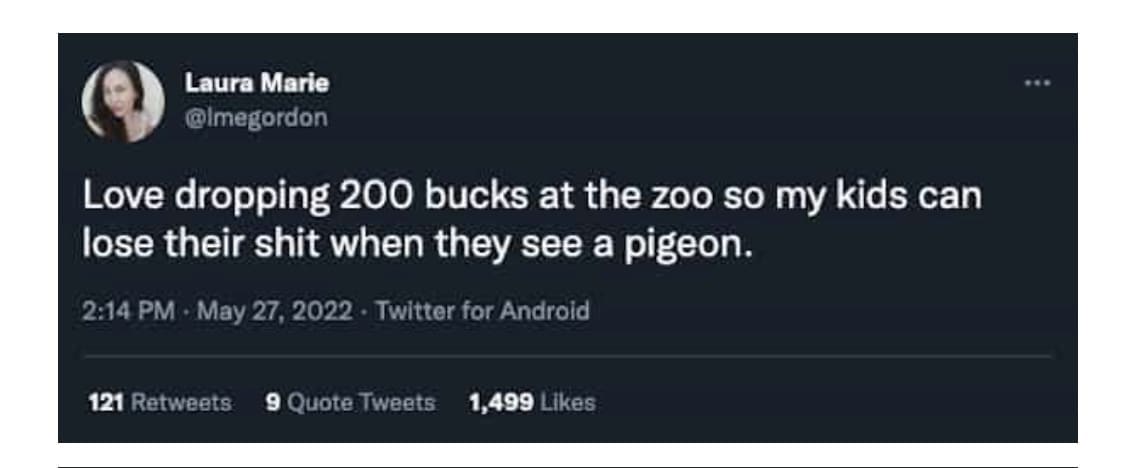Click the @lmegordon handle

pyautogui.click(x=256, y=117)
